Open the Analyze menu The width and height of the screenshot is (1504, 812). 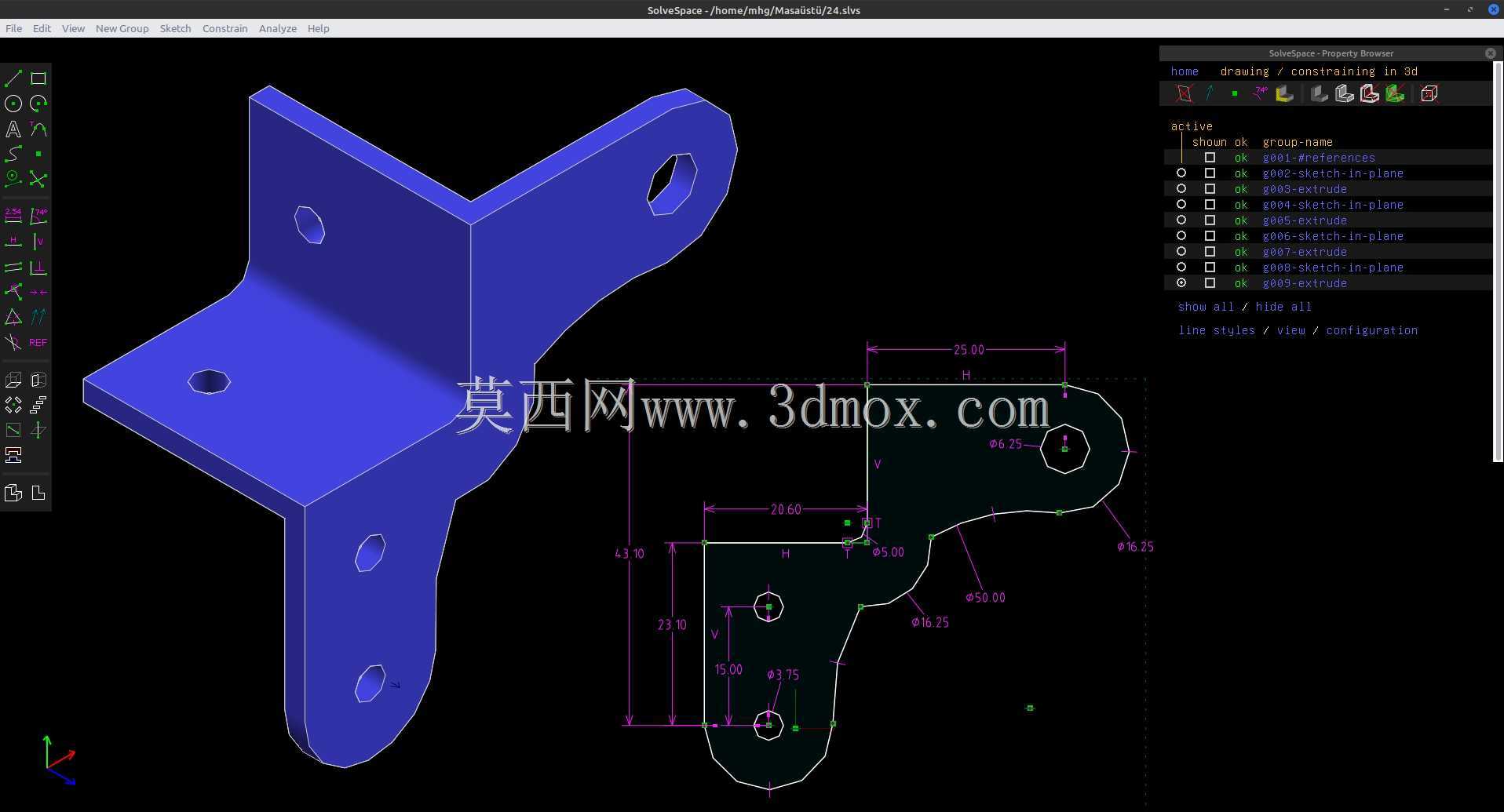pos(277,28)
